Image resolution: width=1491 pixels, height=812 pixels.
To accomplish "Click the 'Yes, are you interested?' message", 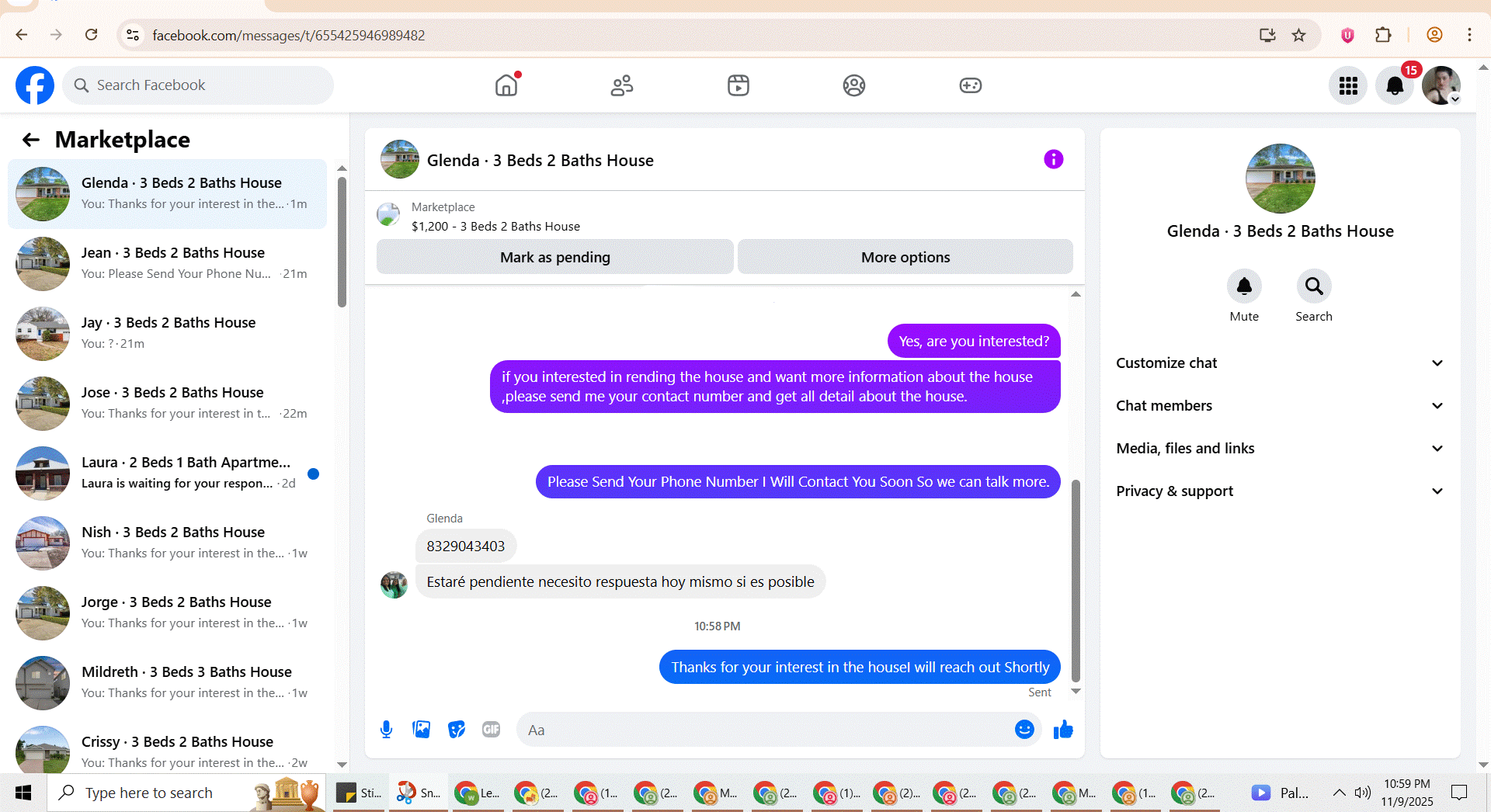I will click(974, 342).
